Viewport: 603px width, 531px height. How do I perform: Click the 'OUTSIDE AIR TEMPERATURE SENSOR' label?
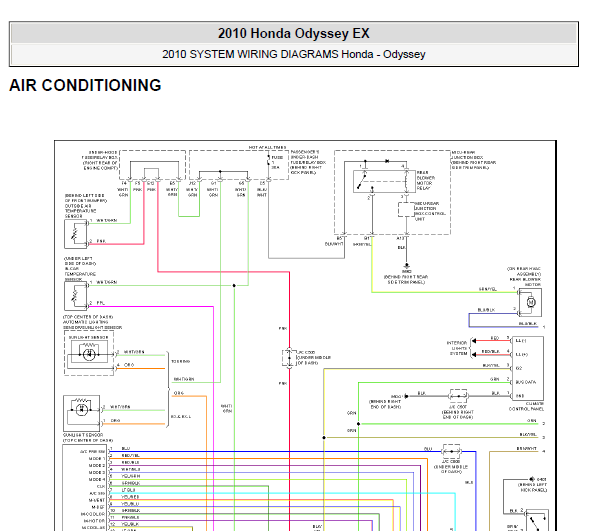click(80, 211)
